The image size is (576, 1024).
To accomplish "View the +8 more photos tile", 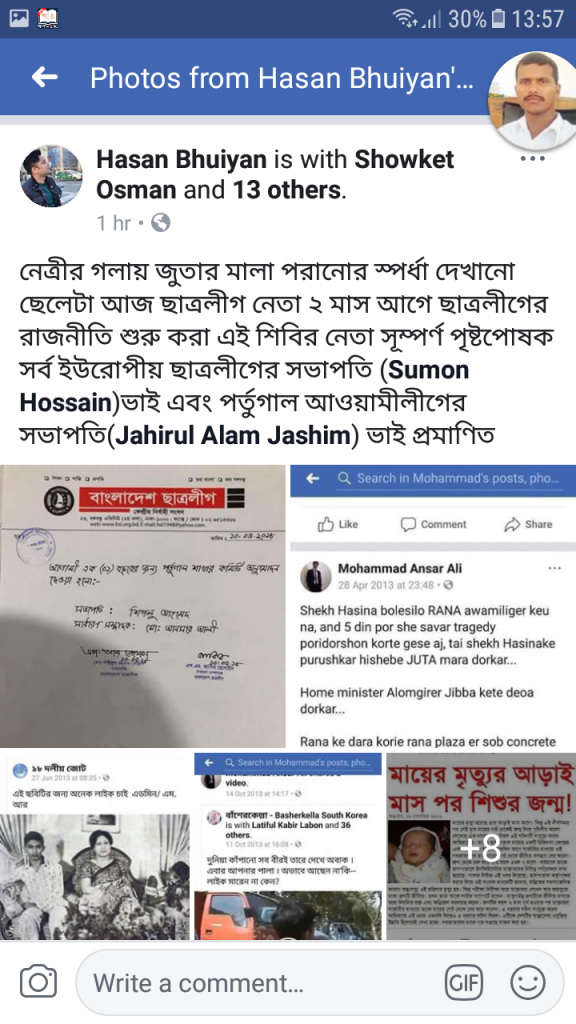I will [x=481, y=846].
